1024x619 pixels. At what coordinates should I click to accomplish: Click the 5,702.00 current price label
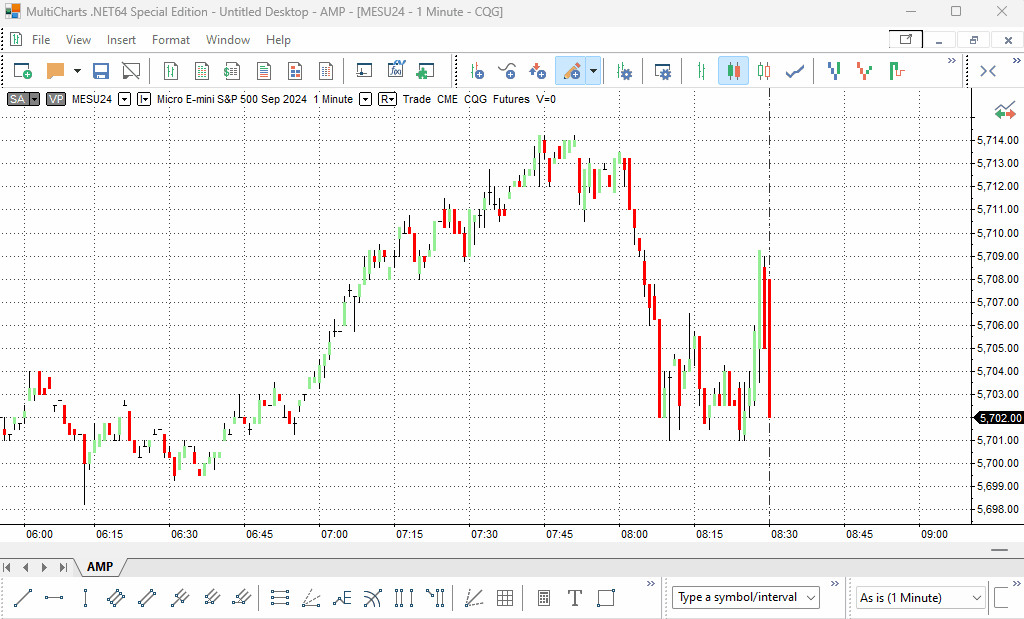point(999,418)
